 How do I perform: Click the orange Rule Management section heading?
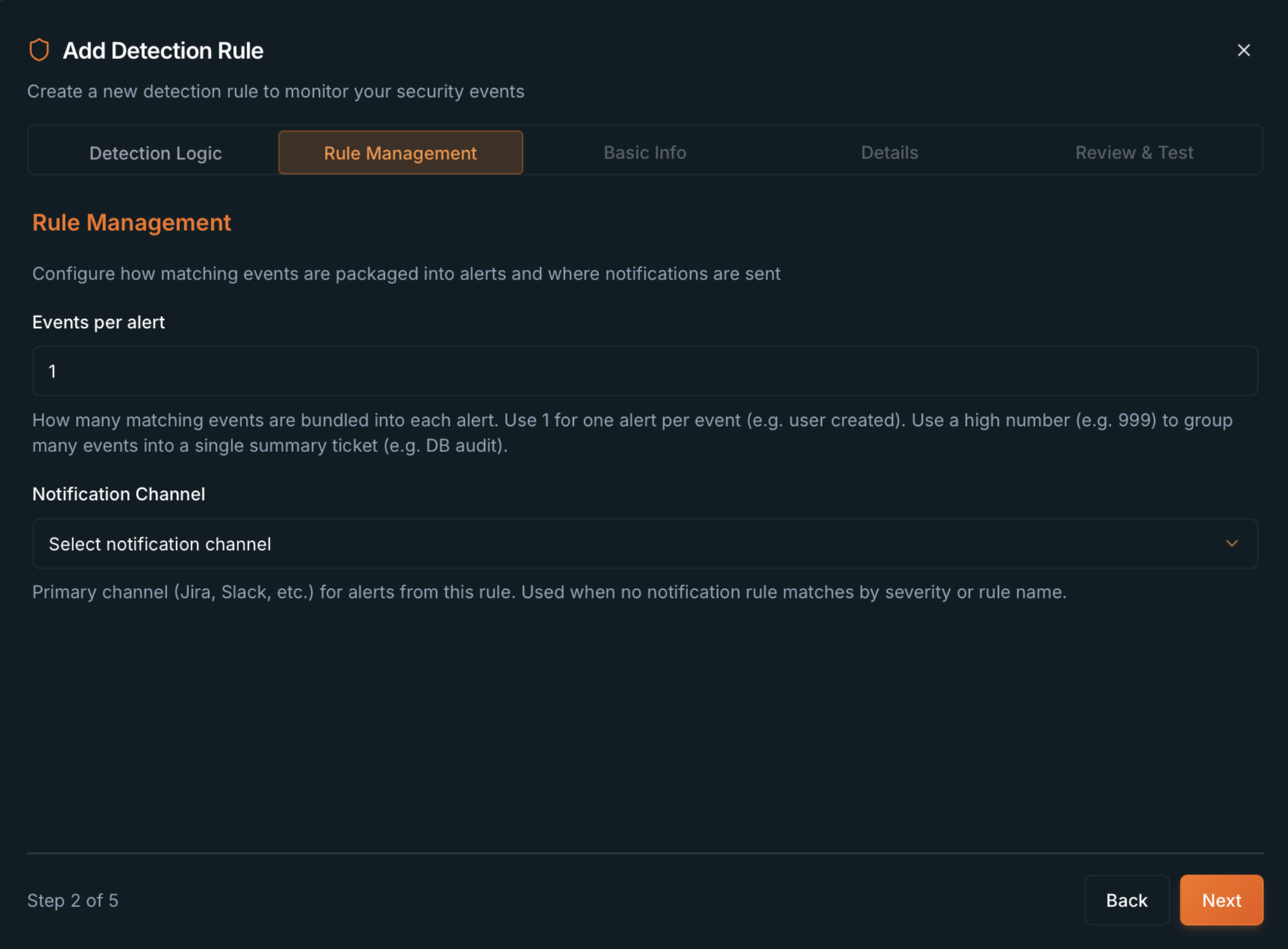pyautogui.click(x=131, y=223)
